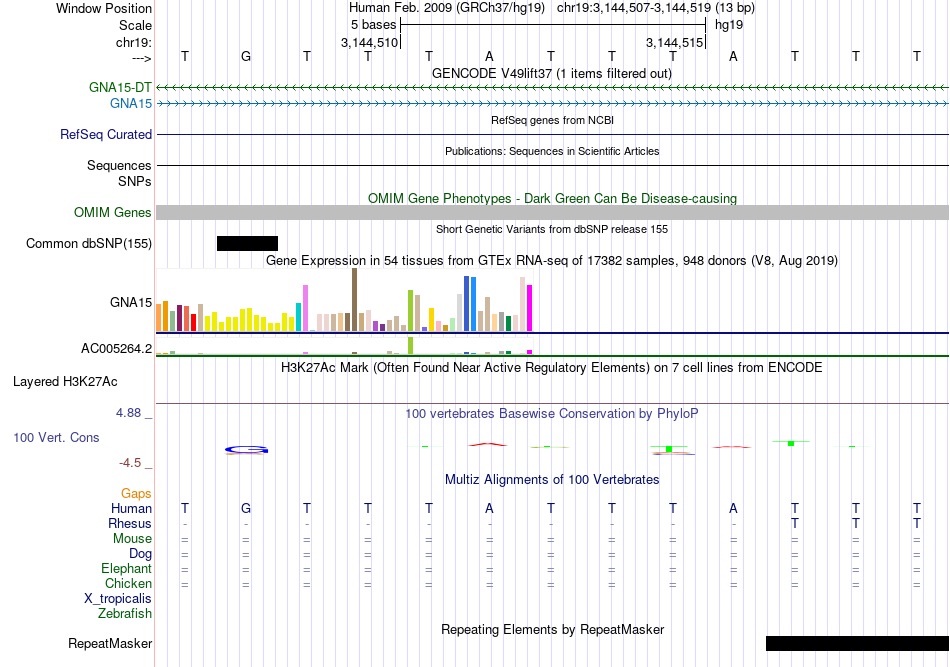Click the Dog species label
This screenshot has width=950, height=667.
[x=140, y=554]
